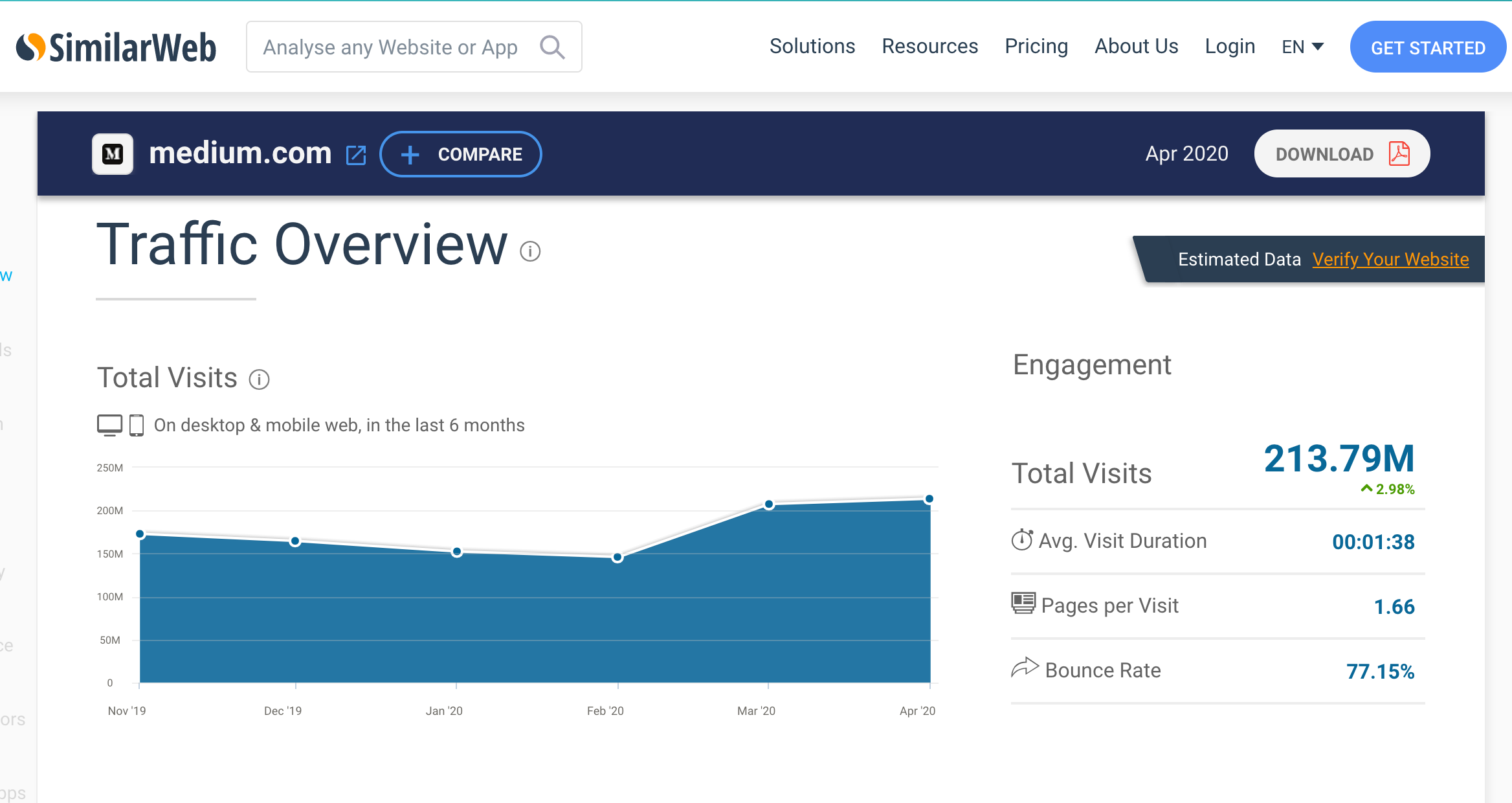Click the 250M y-axis label
The width and height of the screenshot is (1512, 803).
[109, 468]
